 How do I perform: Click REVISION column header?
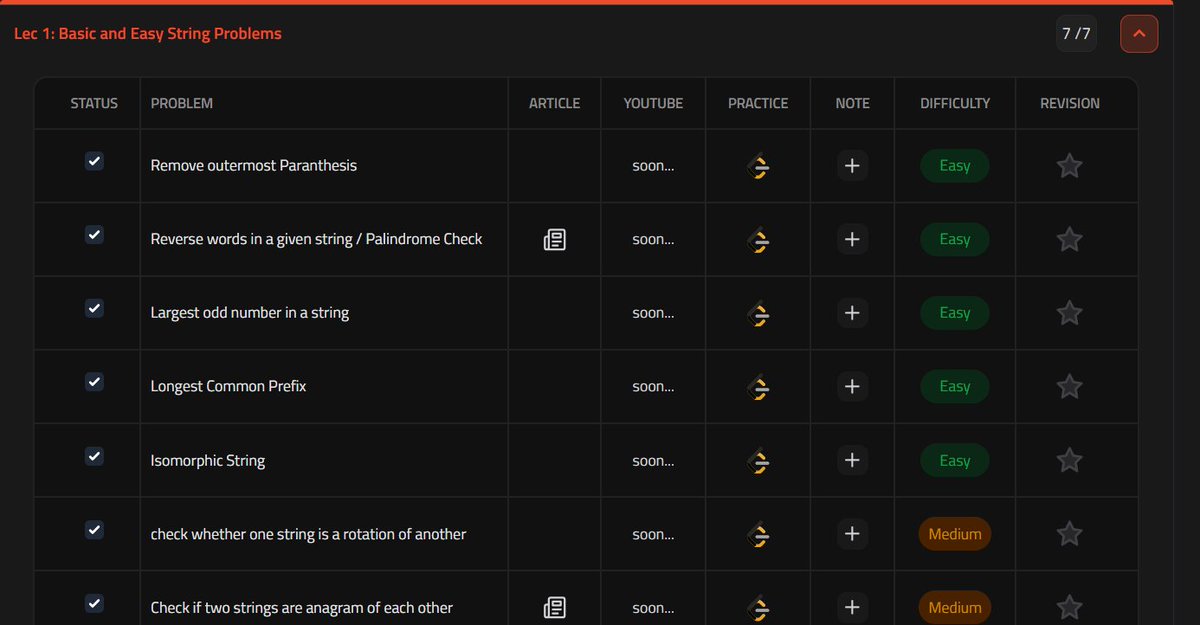point(1070,103)
